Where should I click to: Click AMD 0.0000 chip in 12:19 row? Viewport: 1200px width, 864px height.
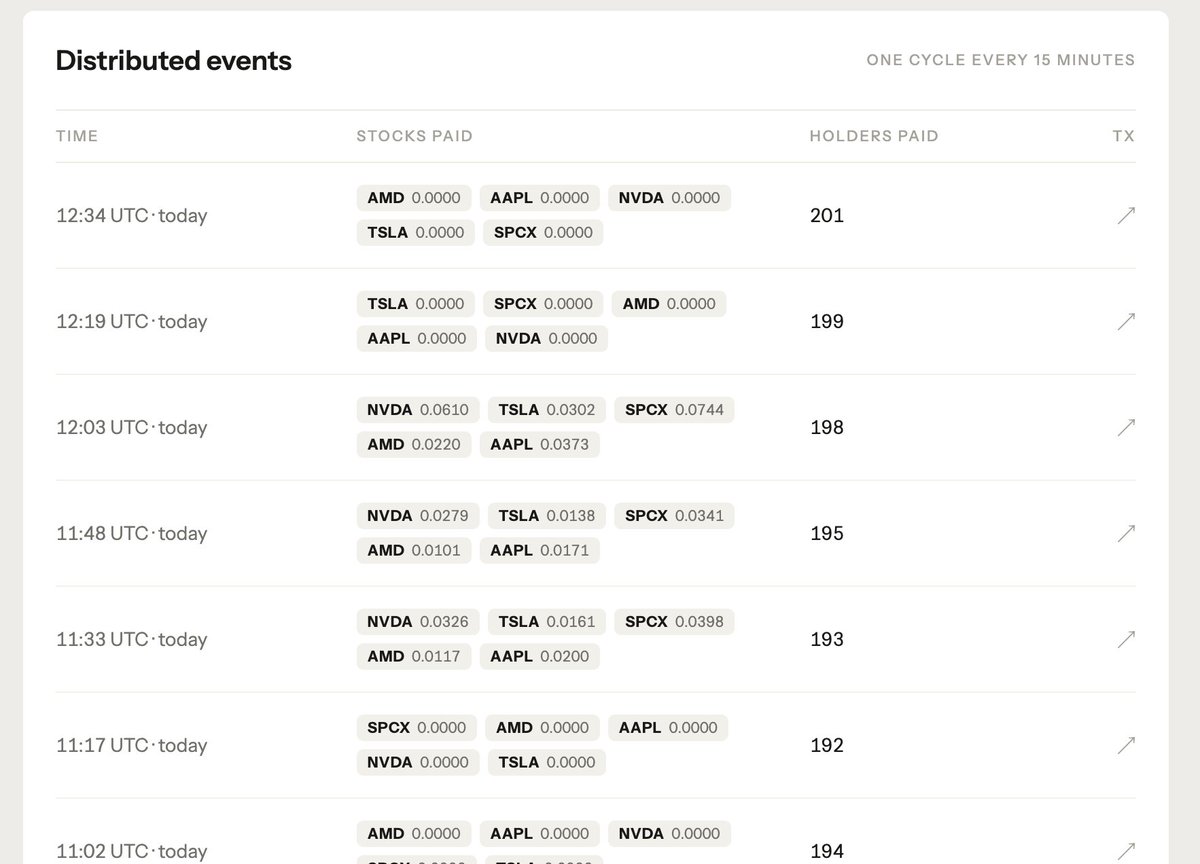click(x=669, y=304)
